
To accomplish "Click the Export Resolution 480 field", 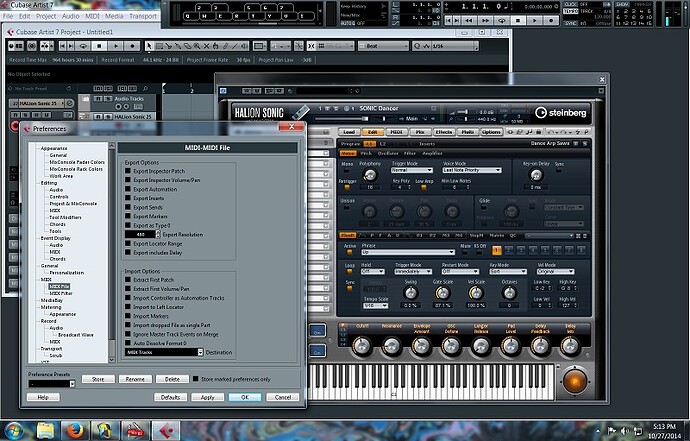I will click(140, 235).
